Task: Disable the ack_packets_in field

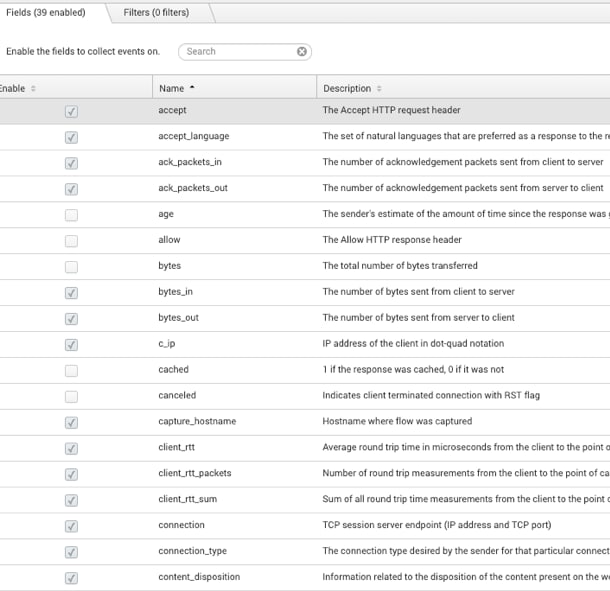Action: pyautogui.click(x=71, y=163)
